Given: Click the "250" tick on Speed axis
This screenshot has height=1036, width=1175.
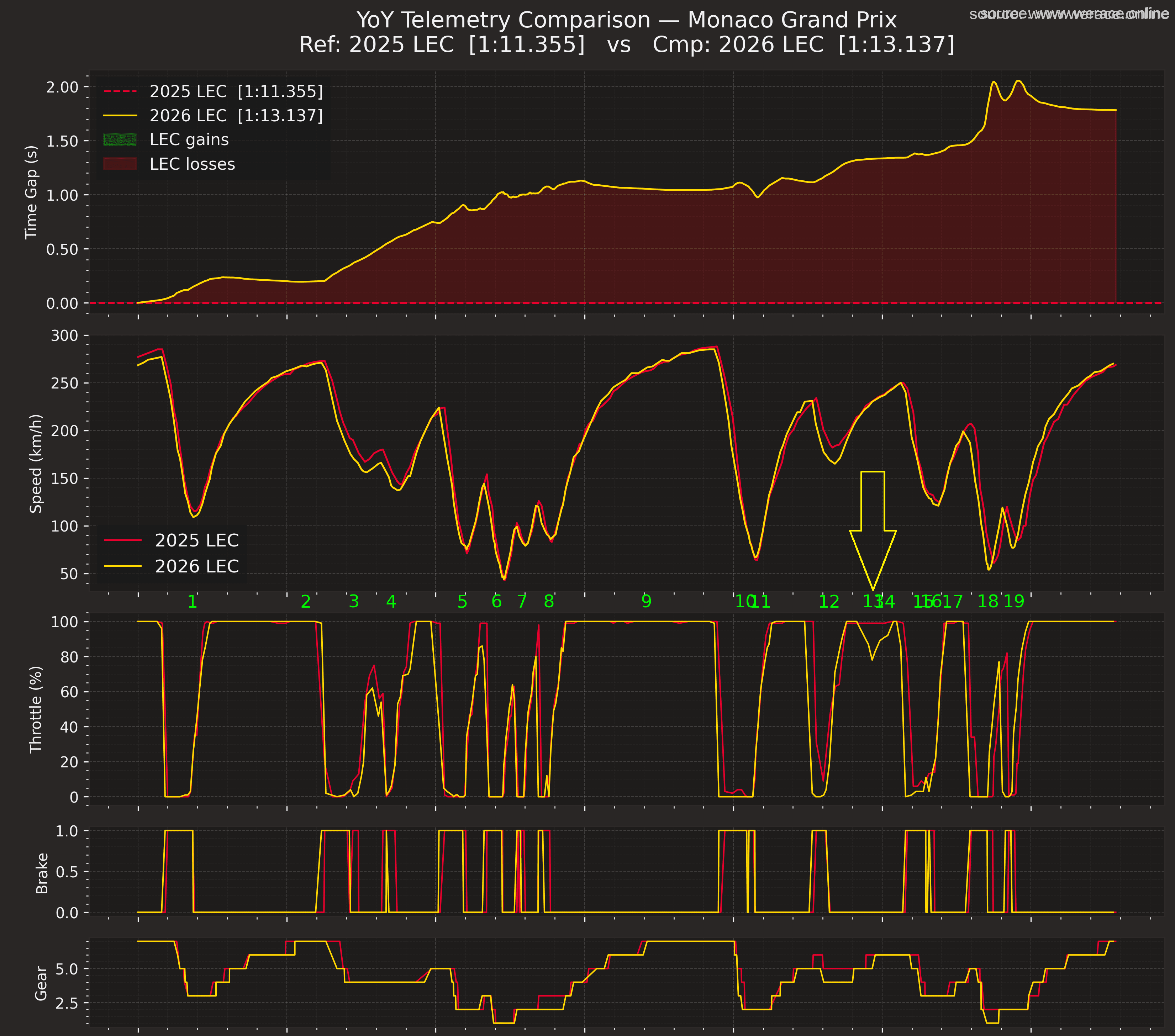Looking at the screenshot, I should click(65, 383).
